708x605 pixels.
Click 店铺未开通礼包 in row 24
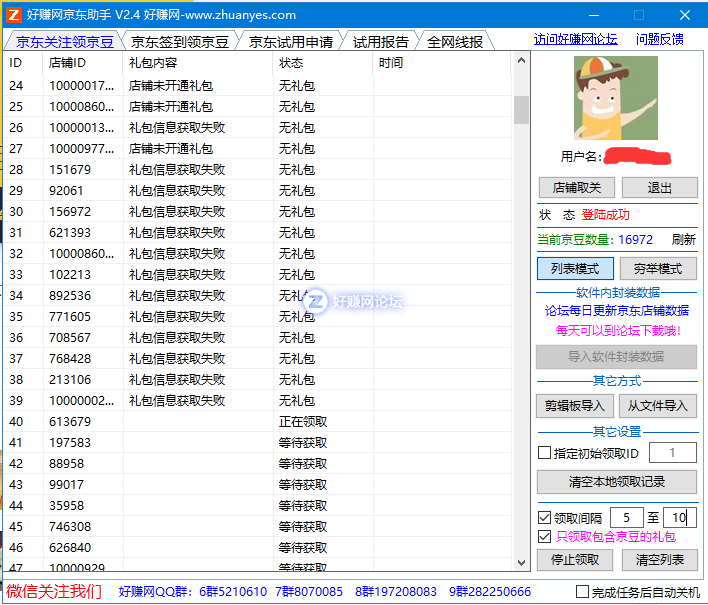(171, 86)
